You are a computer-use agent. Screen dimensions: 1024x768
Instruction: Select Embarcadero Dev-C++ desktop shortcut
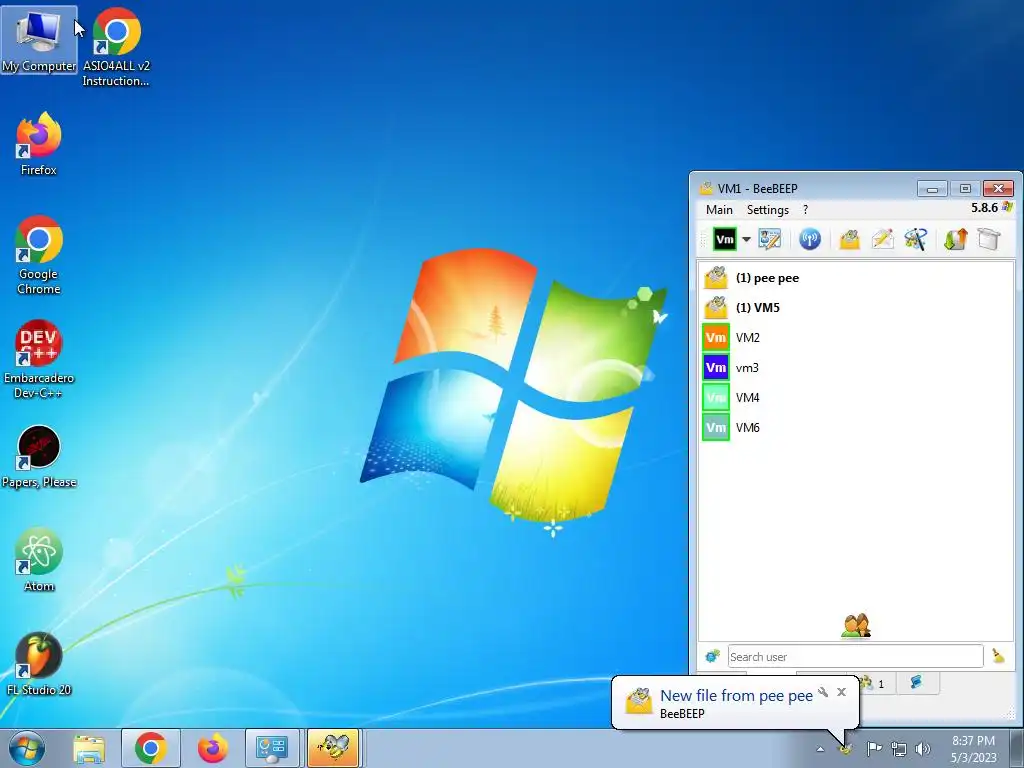(x=39, y=359)
